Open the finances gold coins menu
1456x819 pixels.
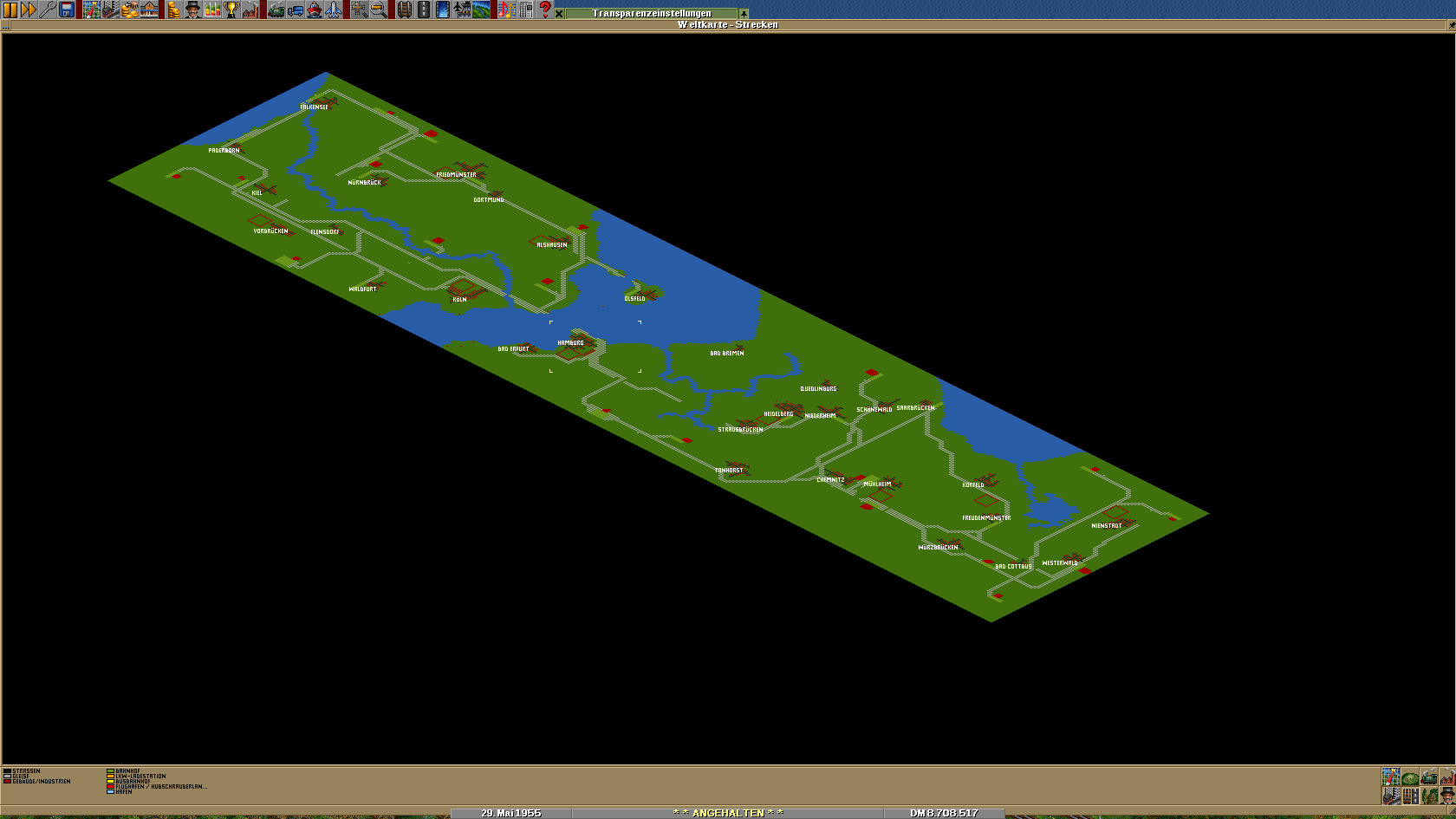click(x=173, y=10)
